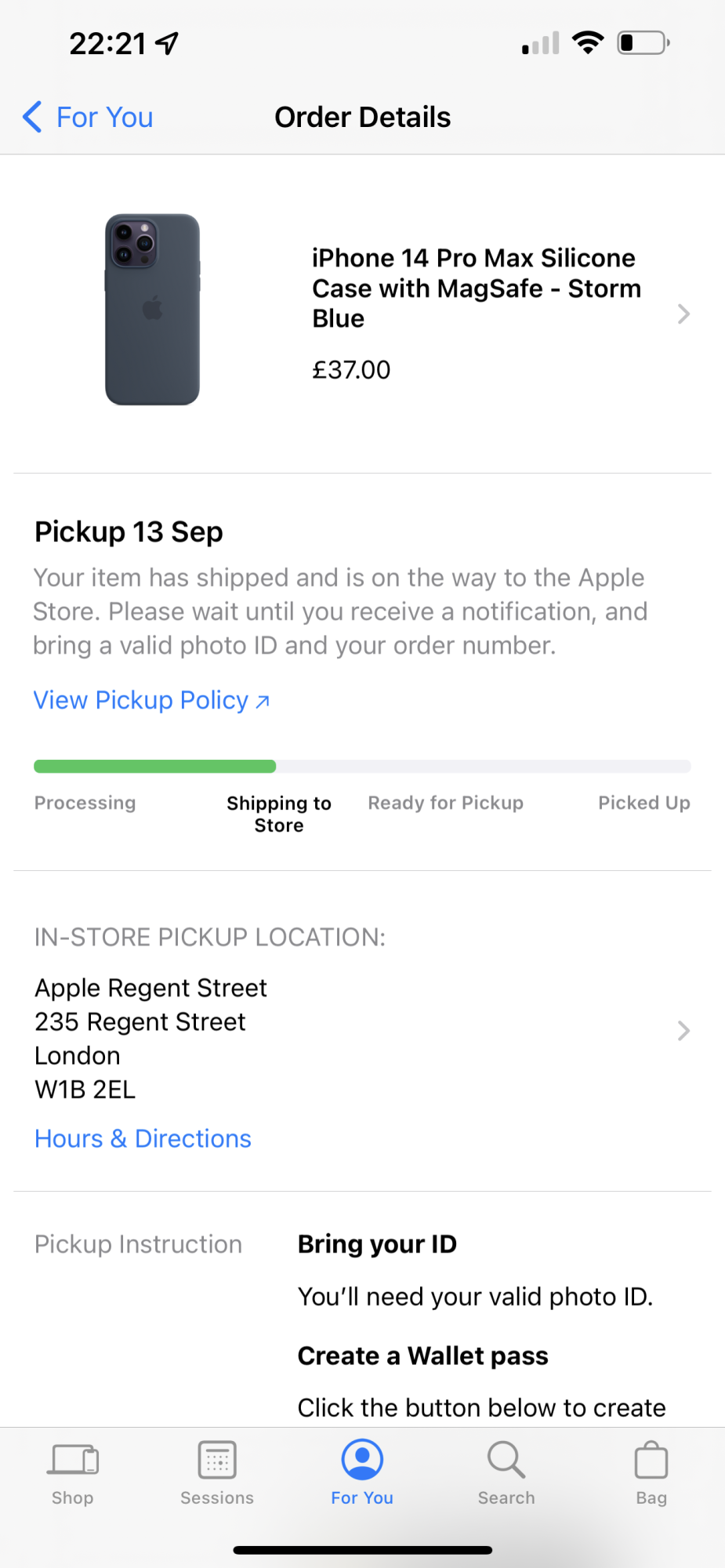Click the green order progress bar
The width and height of the screenshot is (725, 1568).
click(x=155, y=767)
